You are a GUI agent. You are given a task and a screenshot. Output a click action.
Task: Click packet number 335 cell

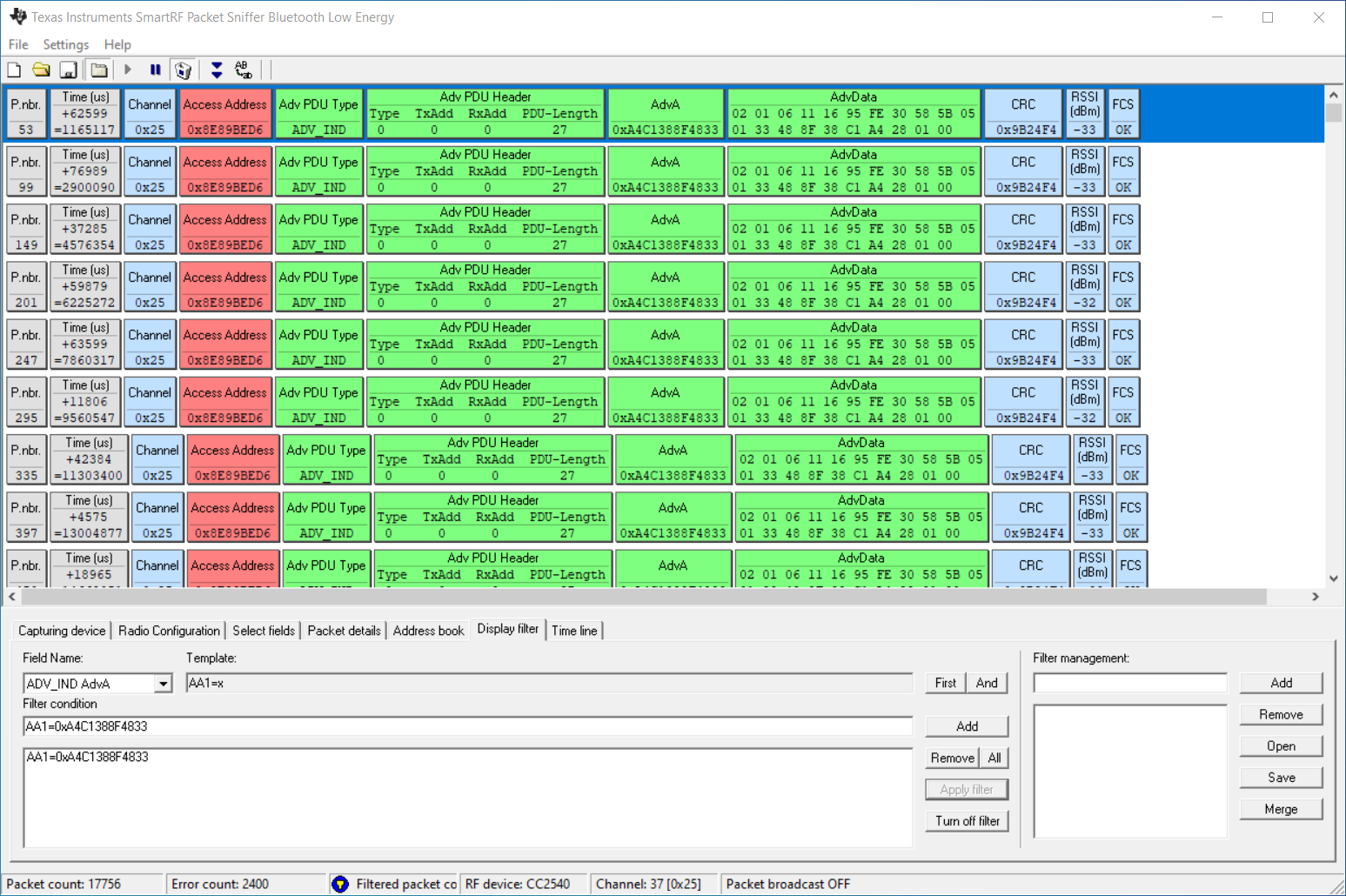click(26, 458)
